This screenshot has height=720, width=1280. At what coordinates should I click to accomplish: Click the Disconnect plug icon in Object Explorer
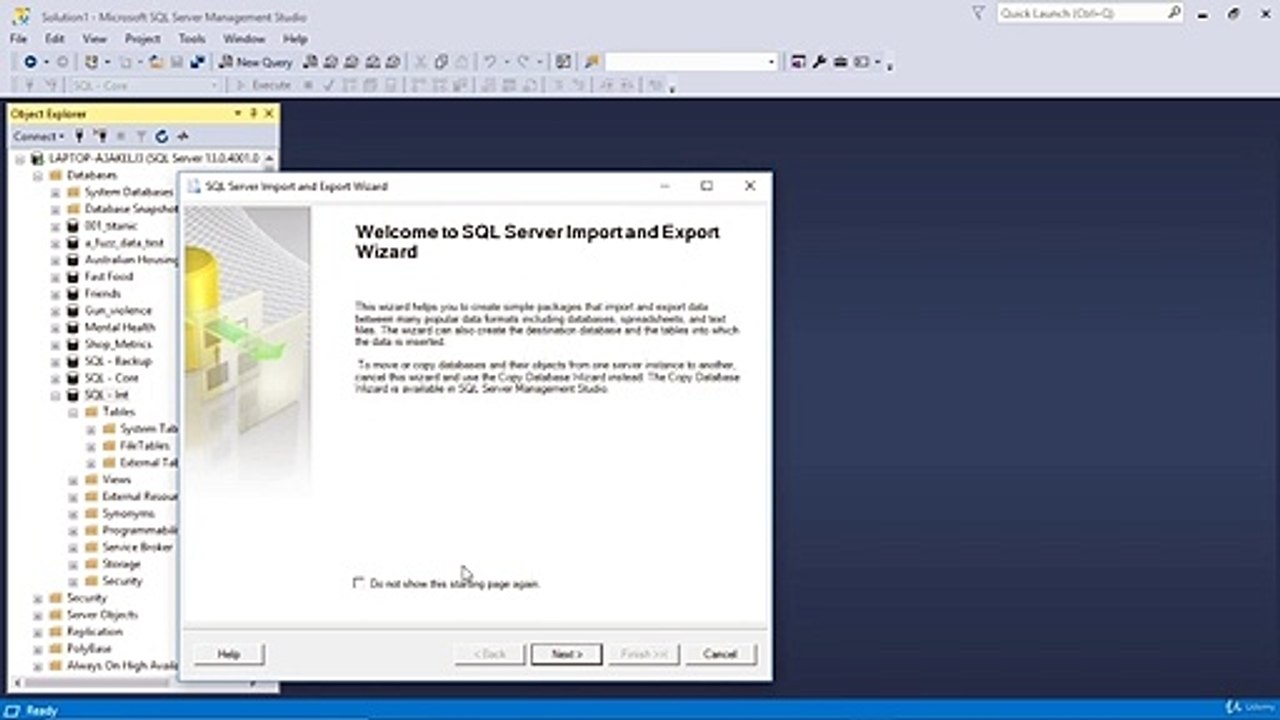click(100, 136)
